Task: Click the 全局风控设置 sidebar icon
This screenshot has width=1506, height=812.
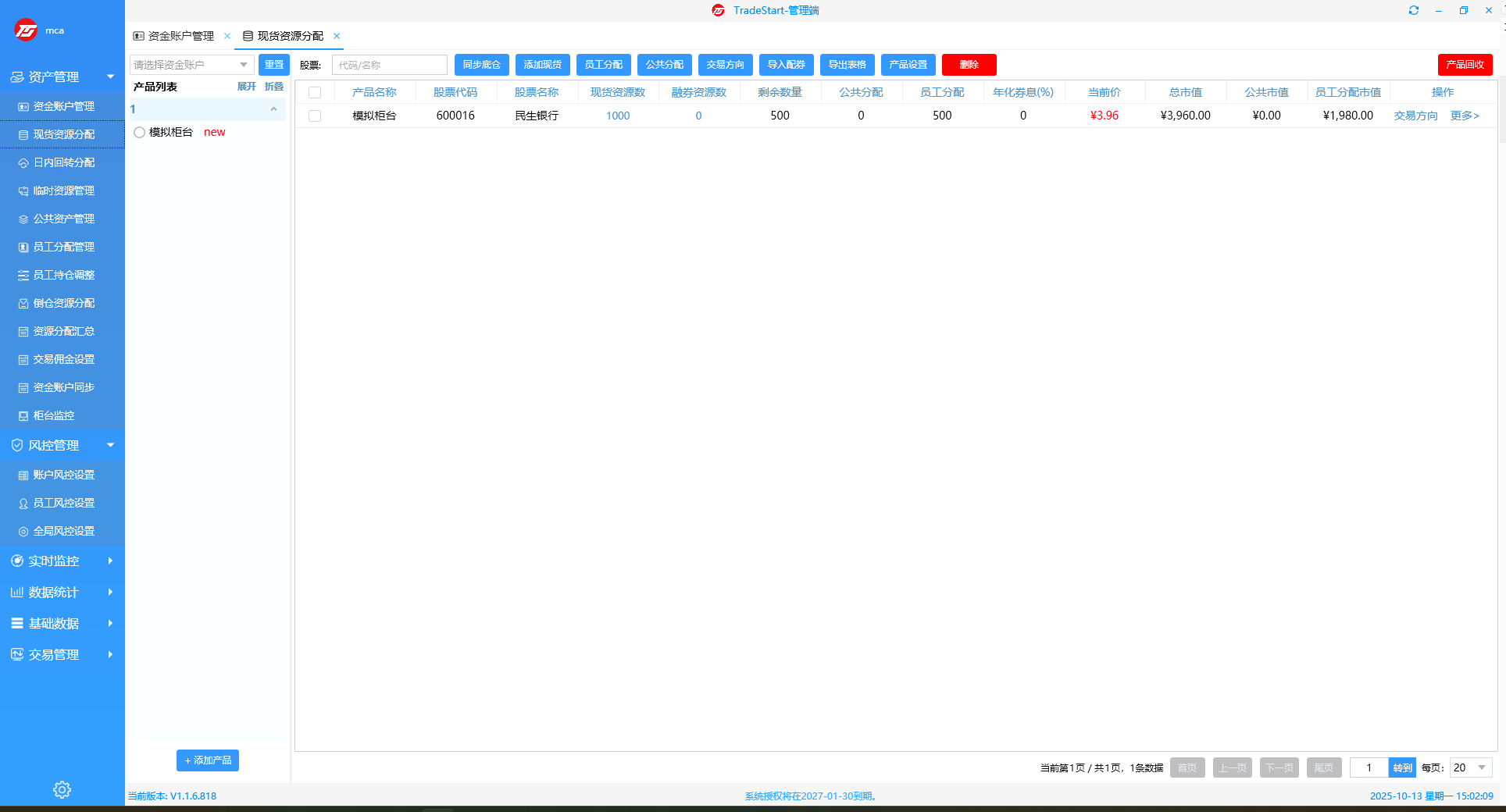Action: 23,532
